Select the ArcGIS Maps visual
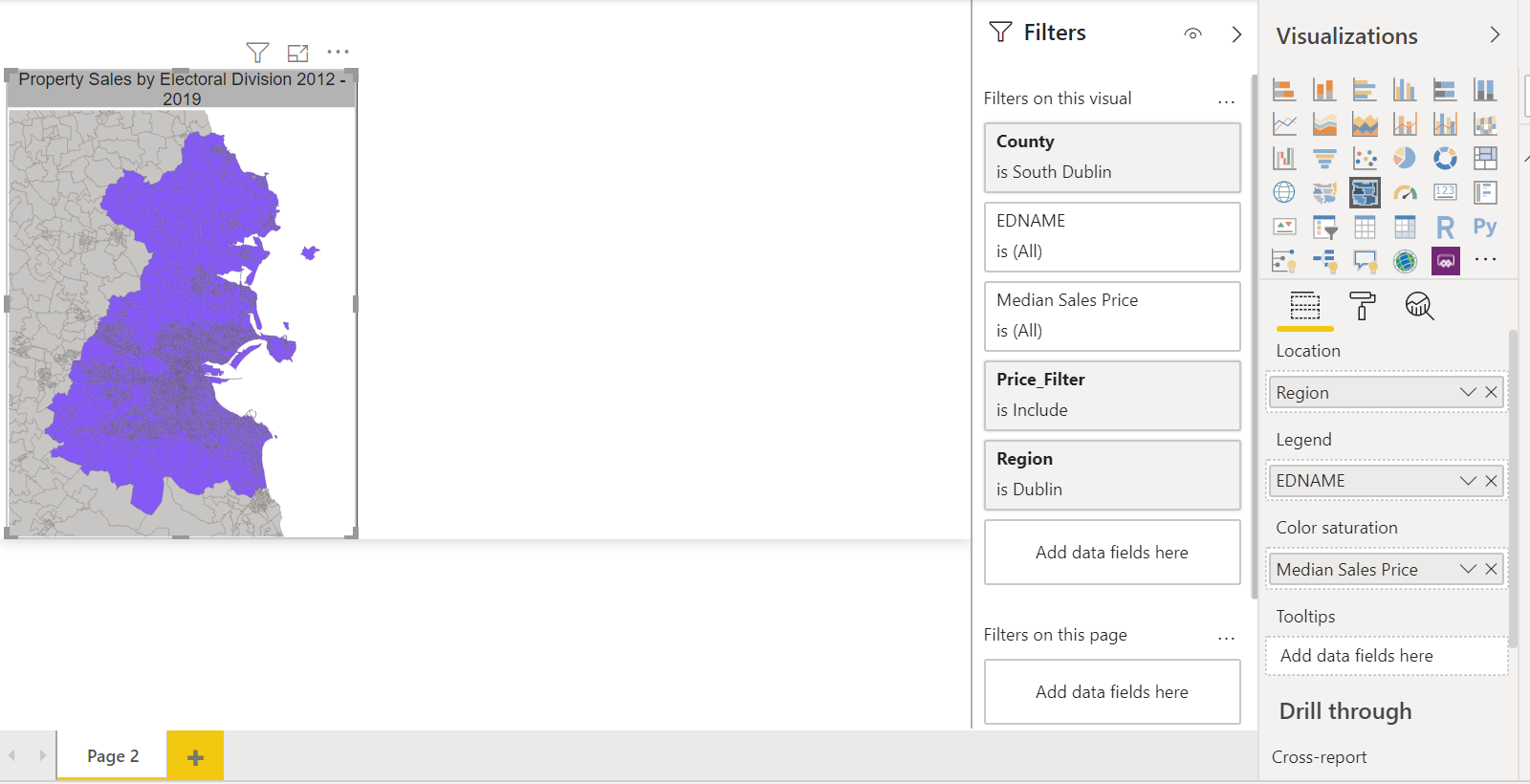The image size is (1530, 784). [x=1405, y=260]
